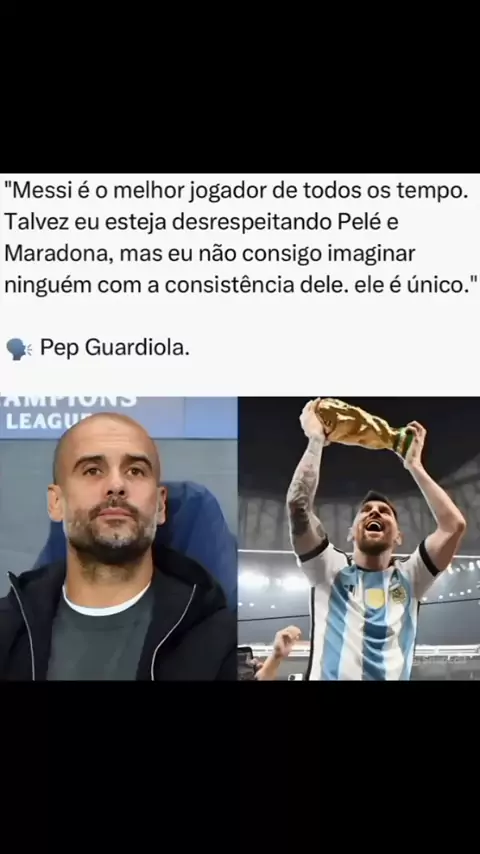Click the golden trophy held overhead
Viewport: 480px width, 854px height.
362,426
